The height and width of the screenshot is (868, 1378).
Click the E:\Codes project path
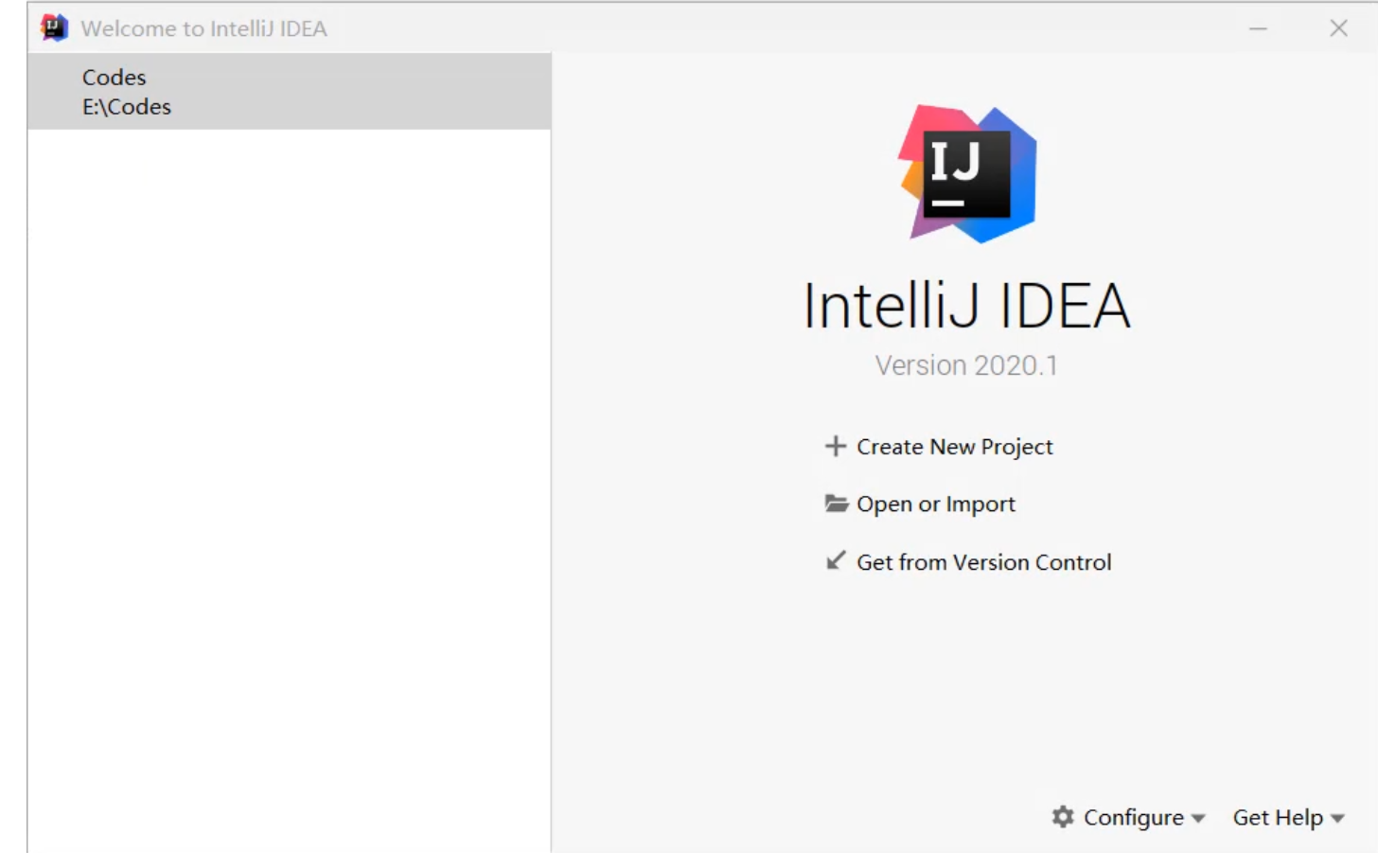pos(126,107)
